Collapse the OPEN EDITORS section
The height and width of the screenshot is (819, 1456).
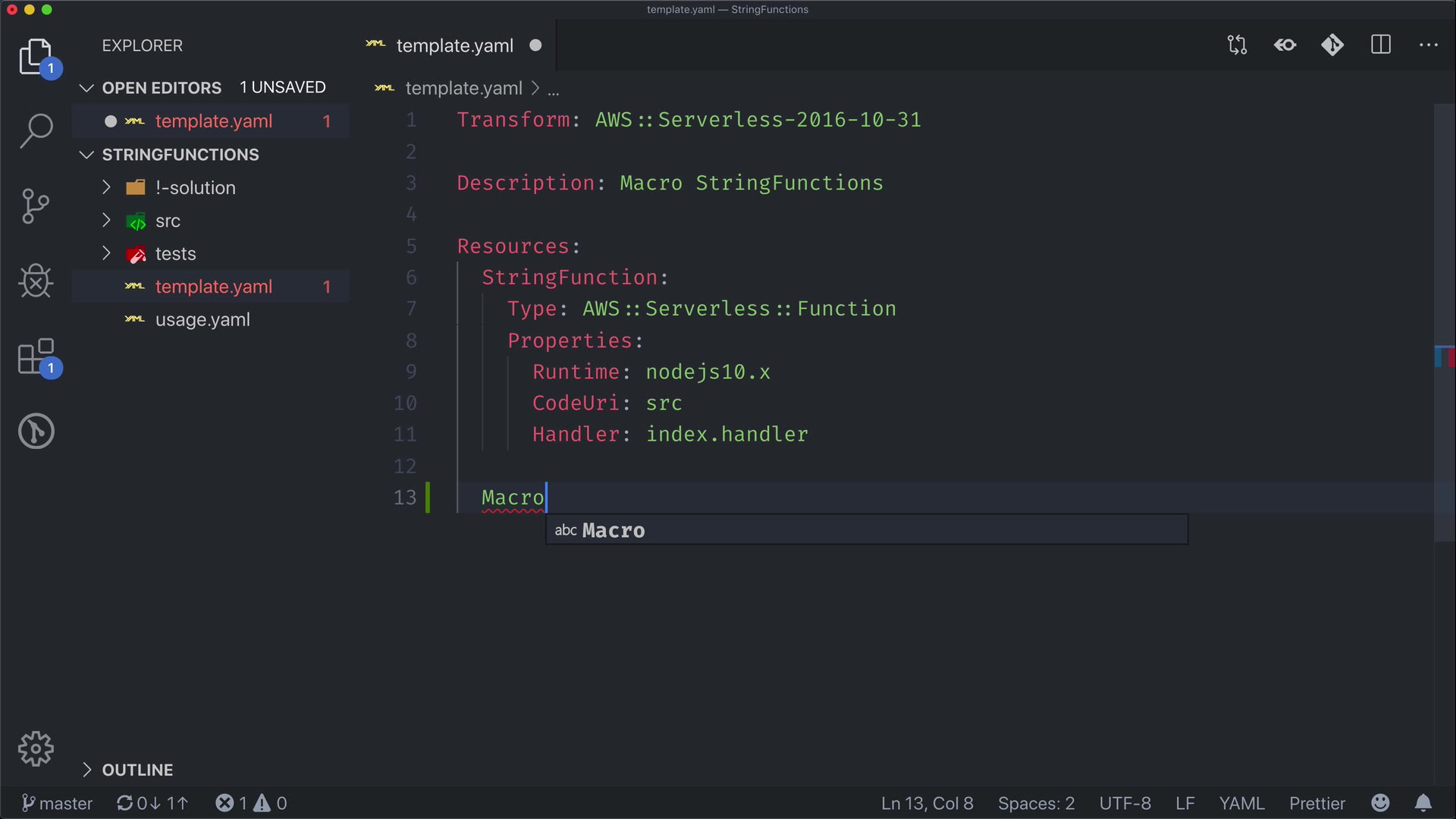86,88
